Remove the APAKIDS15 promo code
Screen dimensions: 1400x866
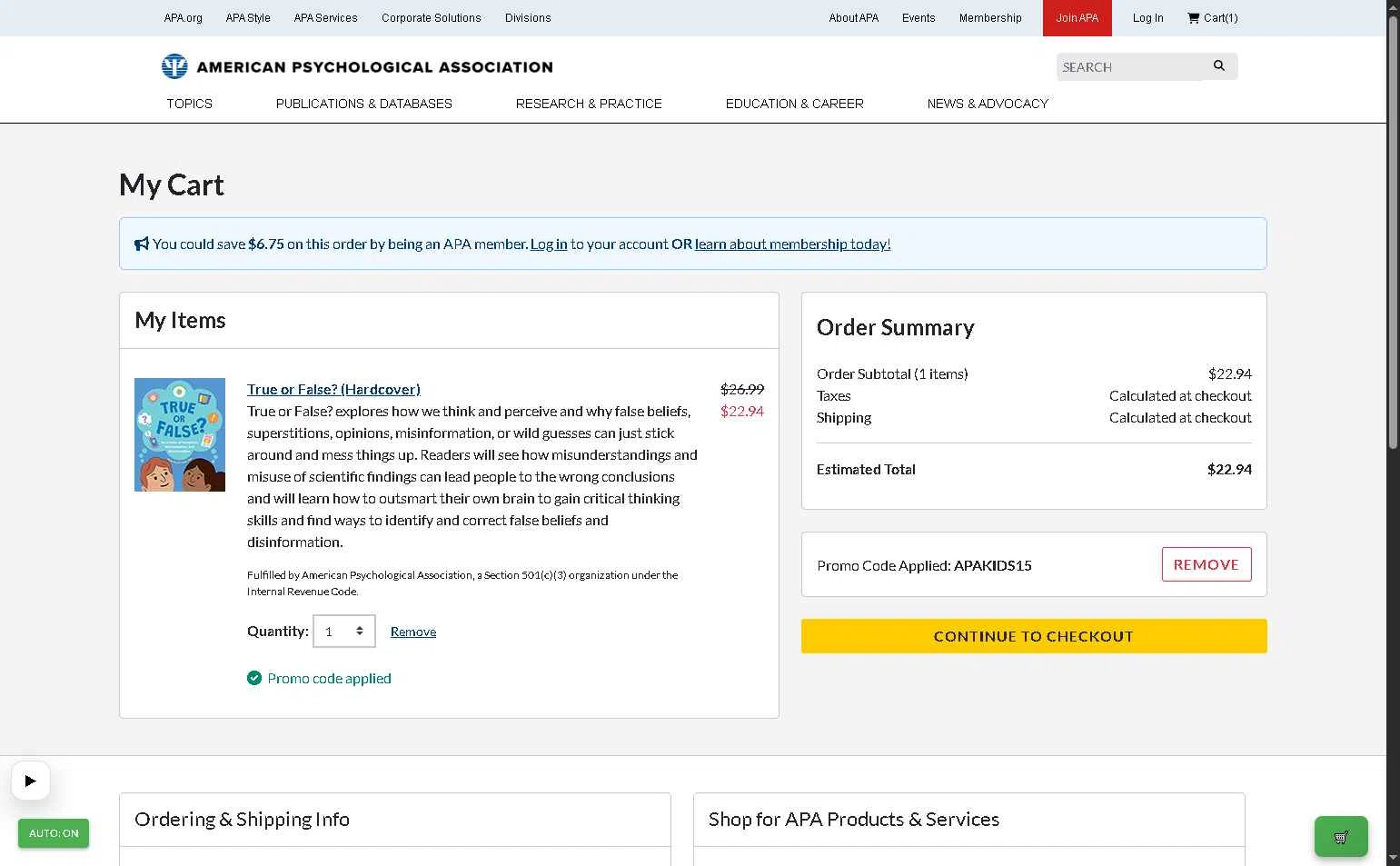[x=1206, y=564]
